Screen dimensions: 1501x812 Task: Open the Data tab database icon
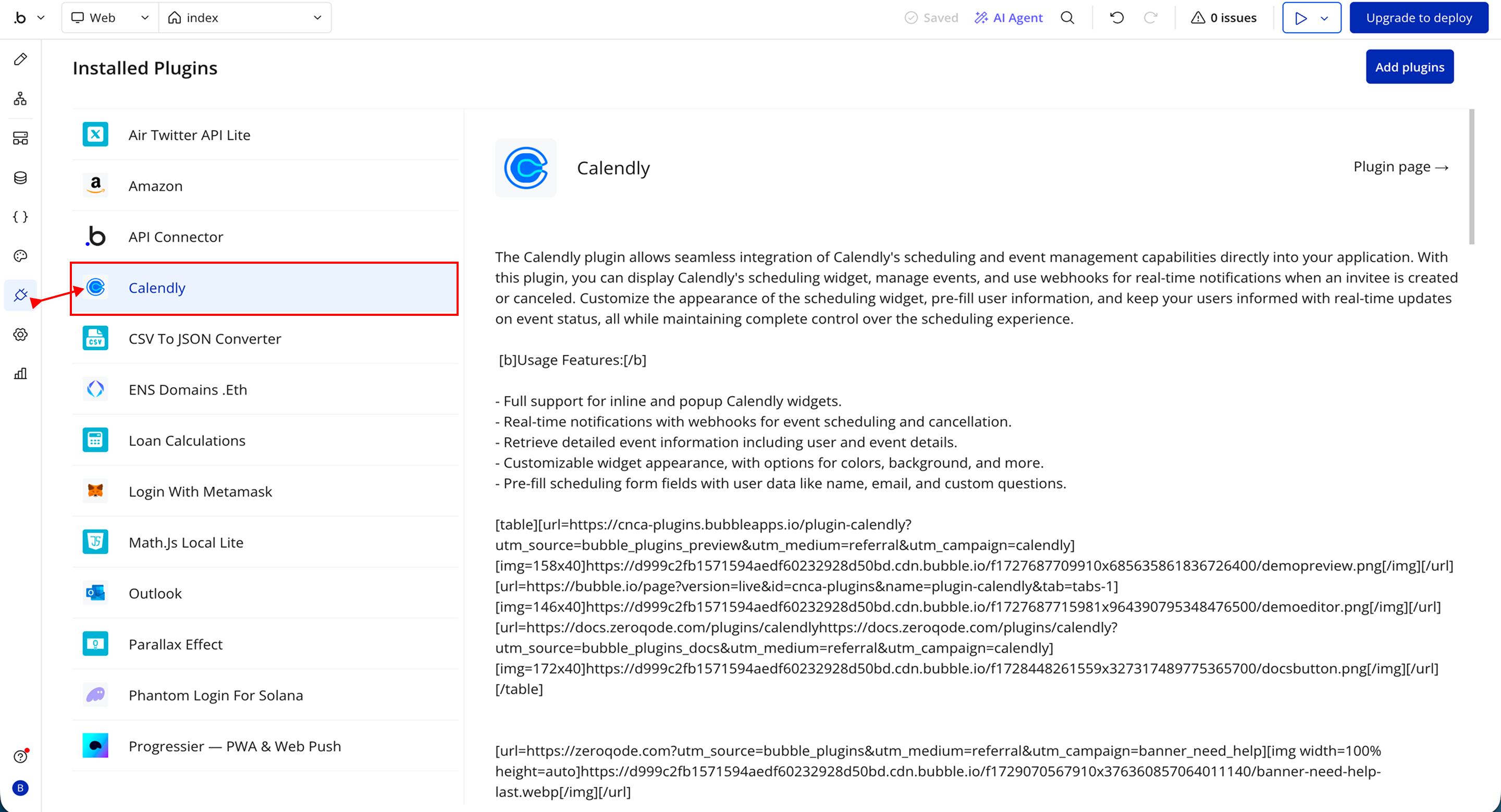tap(20, 178)
